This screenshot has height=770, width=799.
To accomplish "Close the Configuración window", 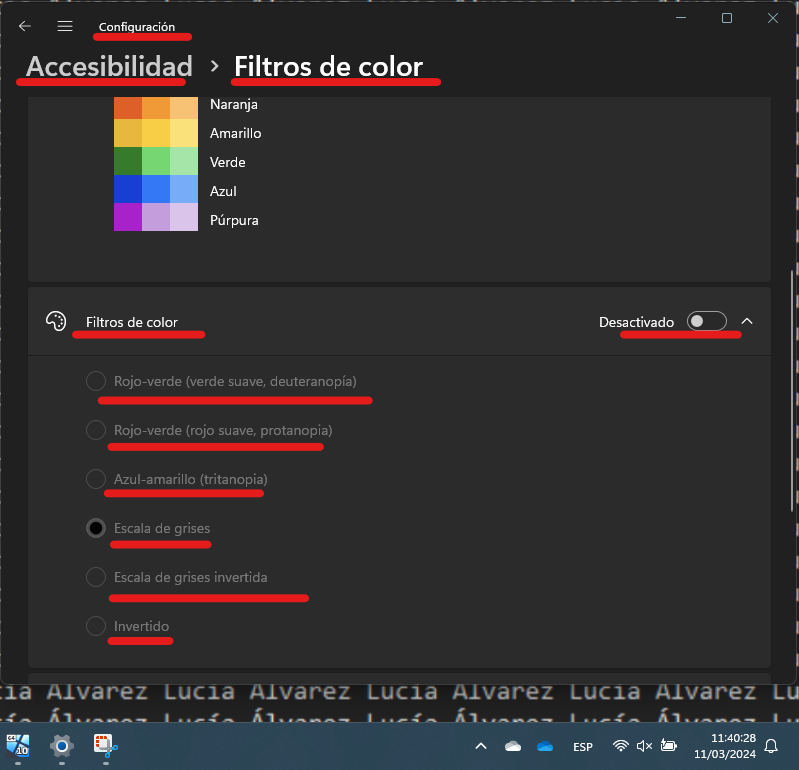I will point(773,18).
